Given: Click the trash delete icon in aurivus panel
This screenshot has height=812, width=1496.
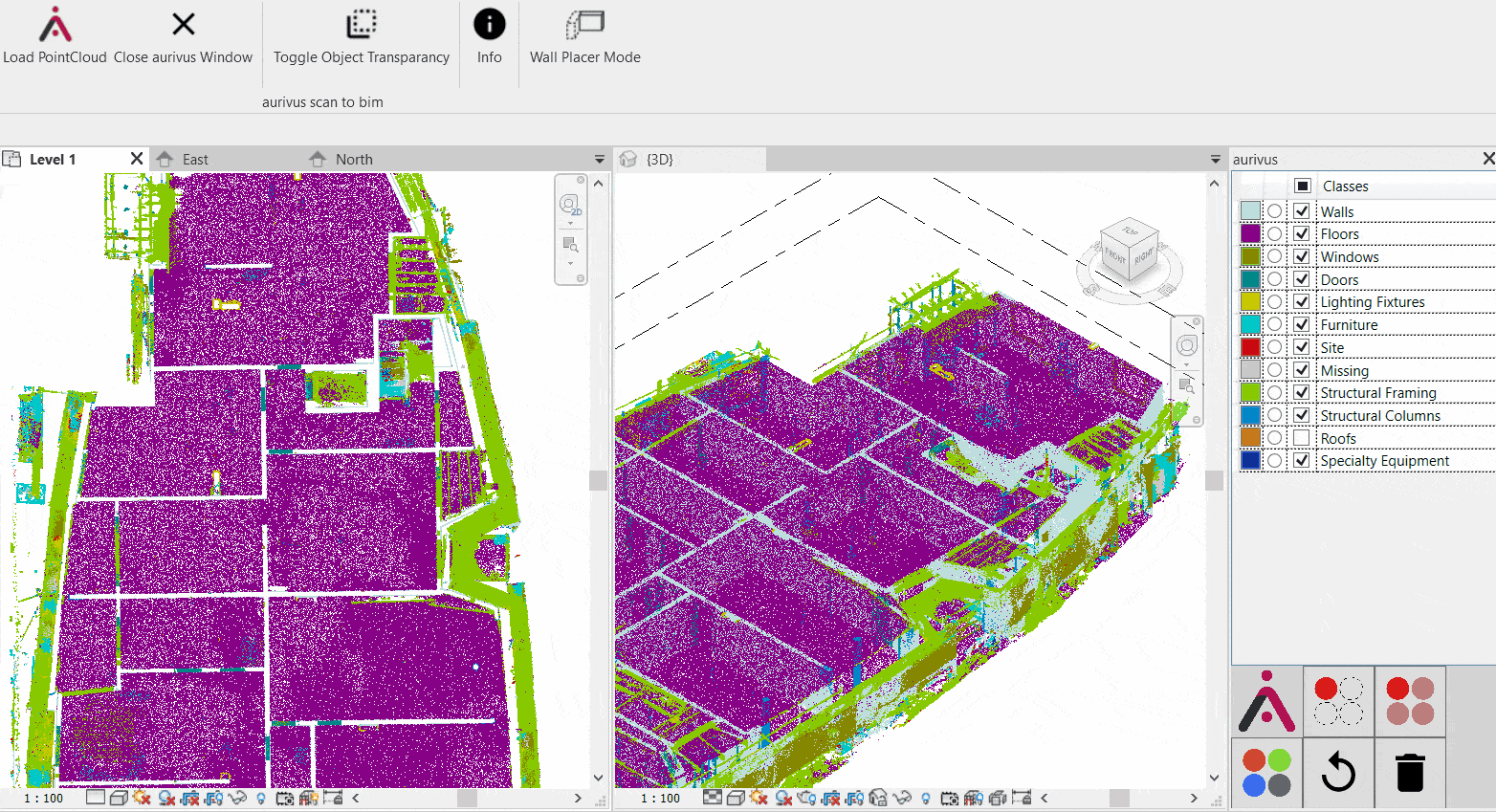Looking at the screenshot, I should pyautogui.click(x=1410, y=773).
